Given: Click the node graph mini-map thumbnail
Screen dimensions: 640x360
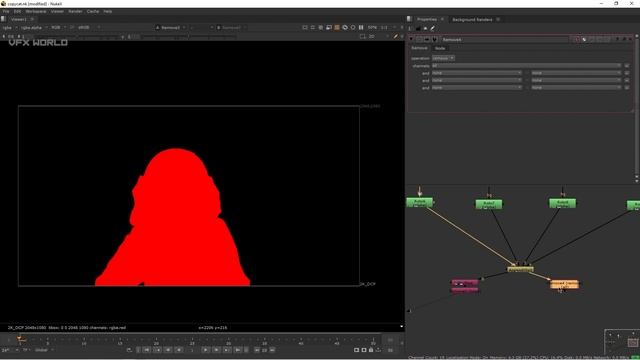Looking at the screenshot, I should pyautogui.click(x=621, y=342).
